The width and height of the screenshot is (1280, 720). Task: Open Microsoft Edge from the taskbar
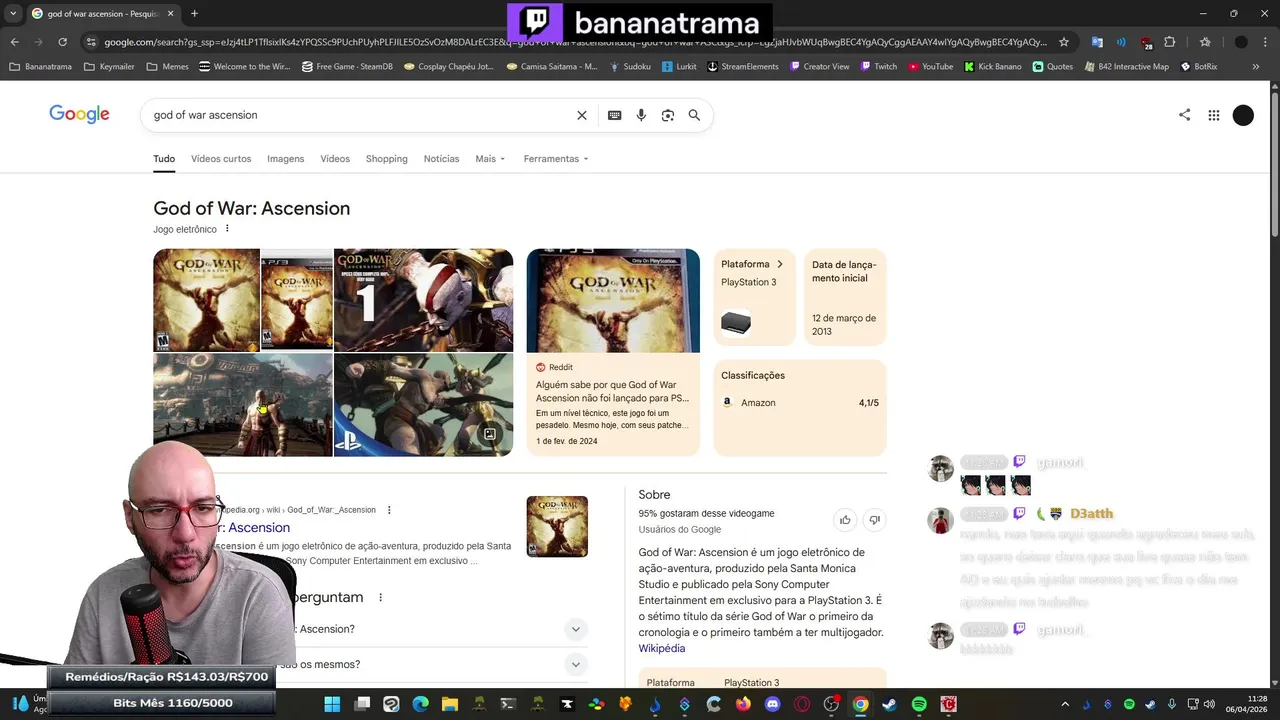tap(420, 704)
